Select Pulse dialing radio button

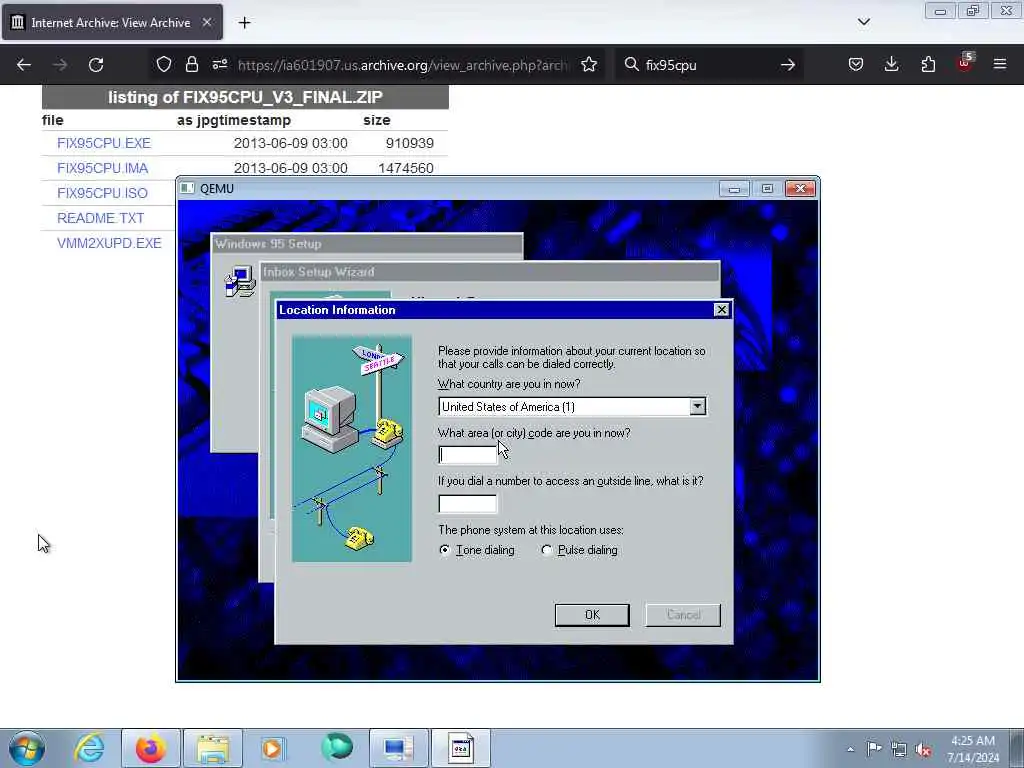point(547,550)
